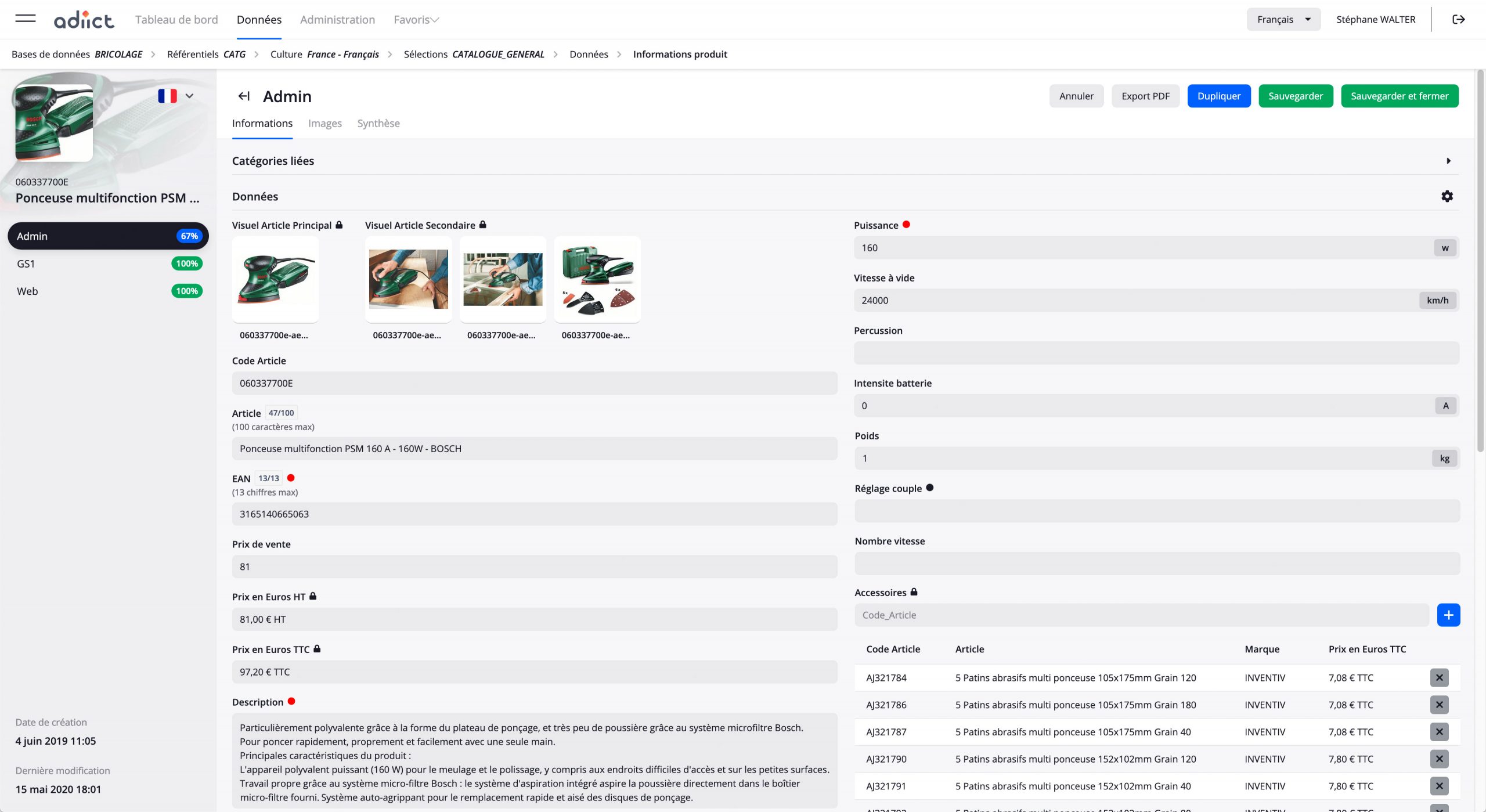Image resolution: width=1486 pixels, height=812 pixels.
Task: Click the black dot next to Réglage couple
Action: (x=930, y=488)
